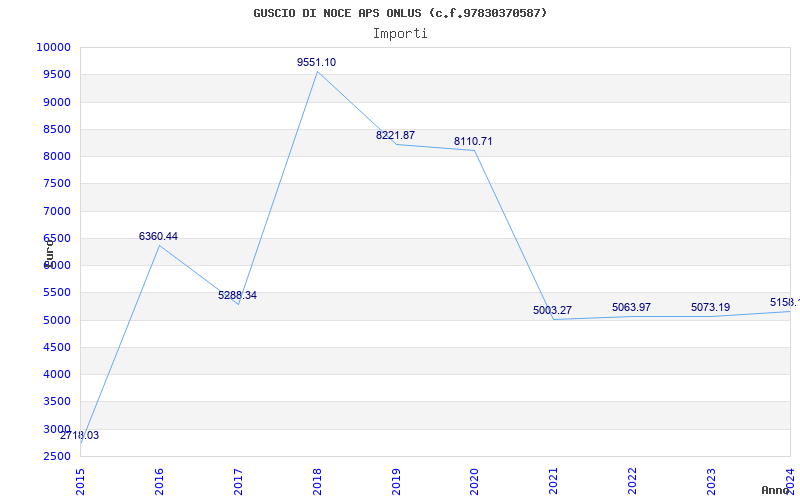Click the 2018 x-axis year label
Screen dimensions: 800x500
coord(317,481)
